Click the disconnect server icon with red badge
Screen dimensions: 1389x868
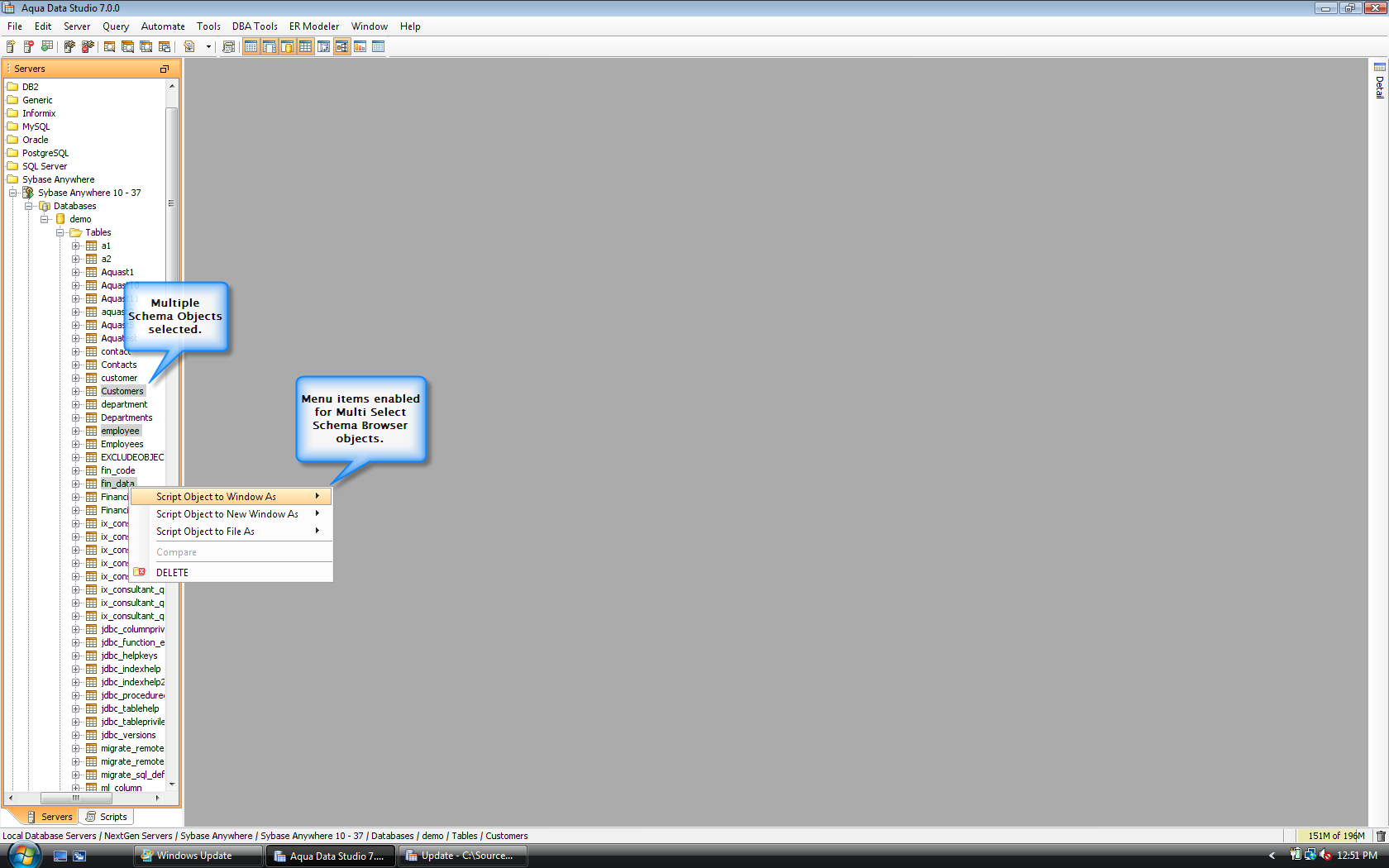[x=88, y=46]
